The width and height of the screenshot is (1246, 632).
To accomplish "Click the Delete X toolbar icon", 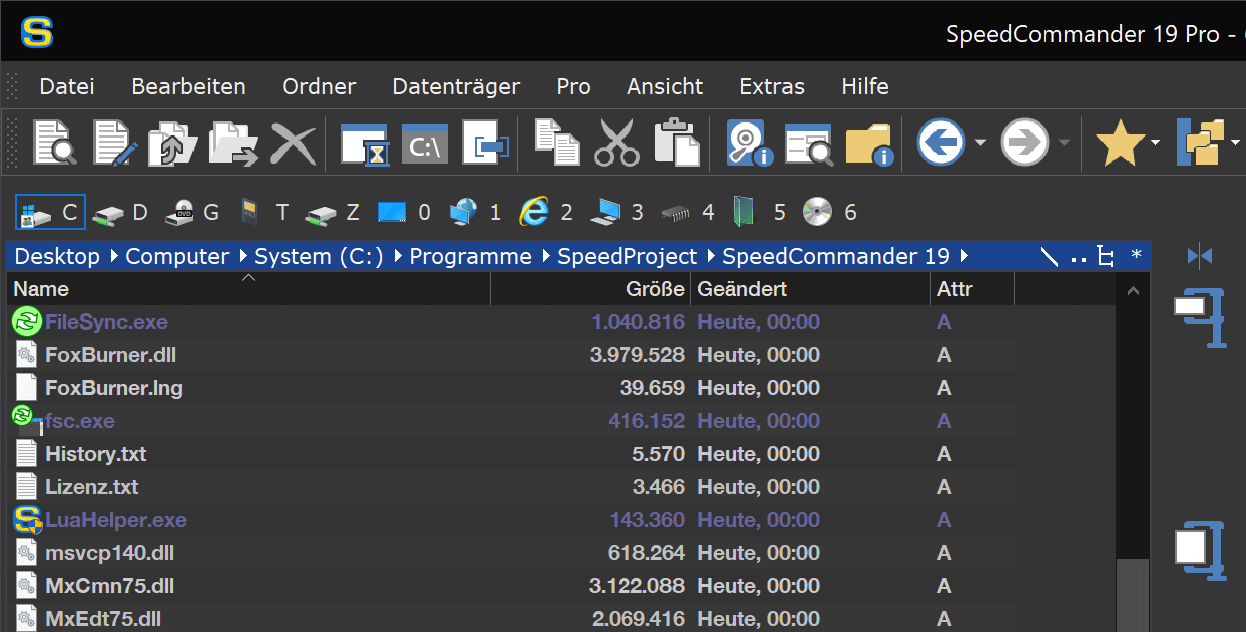I will tap(293, 143).
